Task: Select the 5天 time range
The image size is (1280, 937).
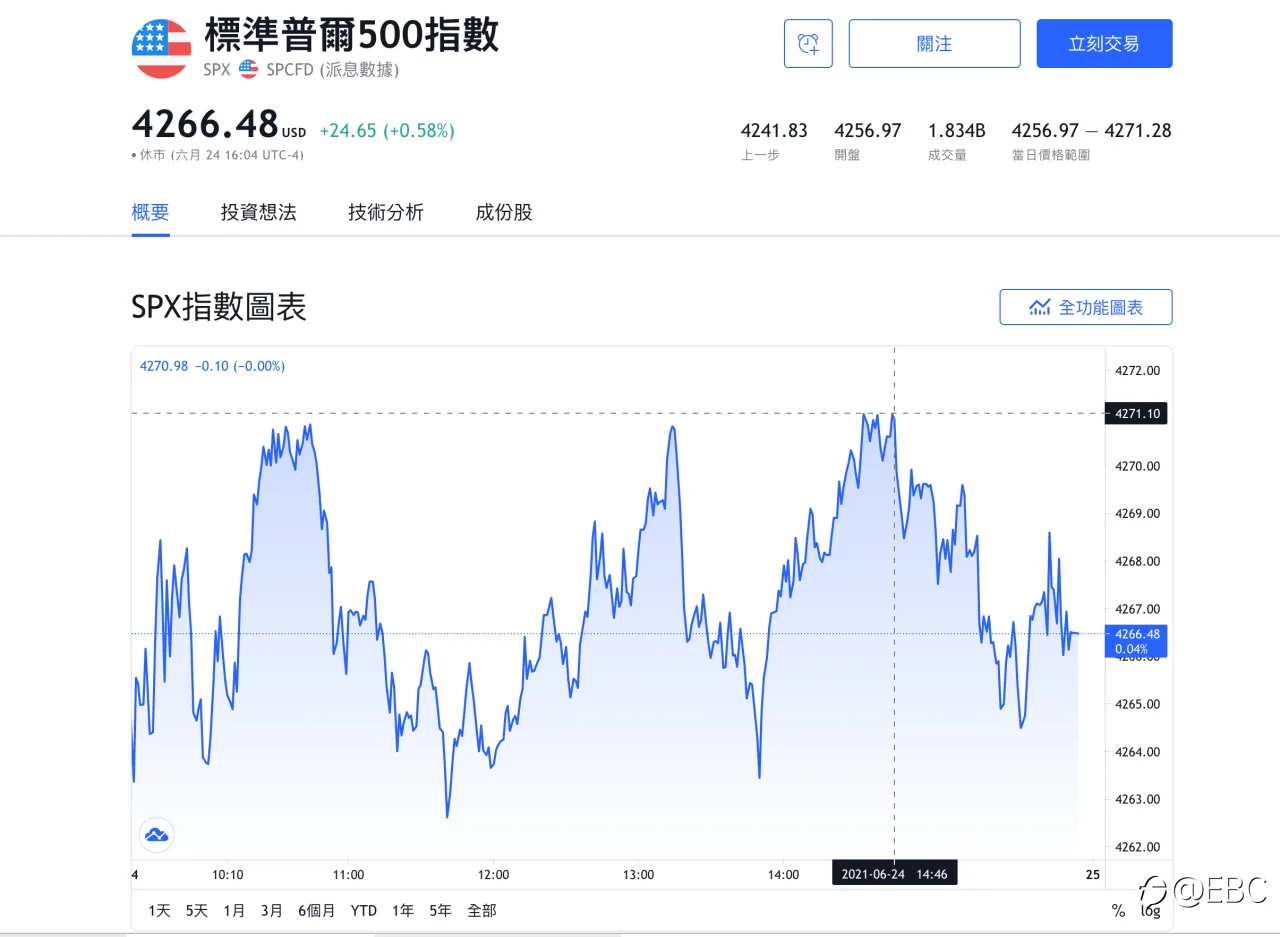Action: [x=197, y=911]
